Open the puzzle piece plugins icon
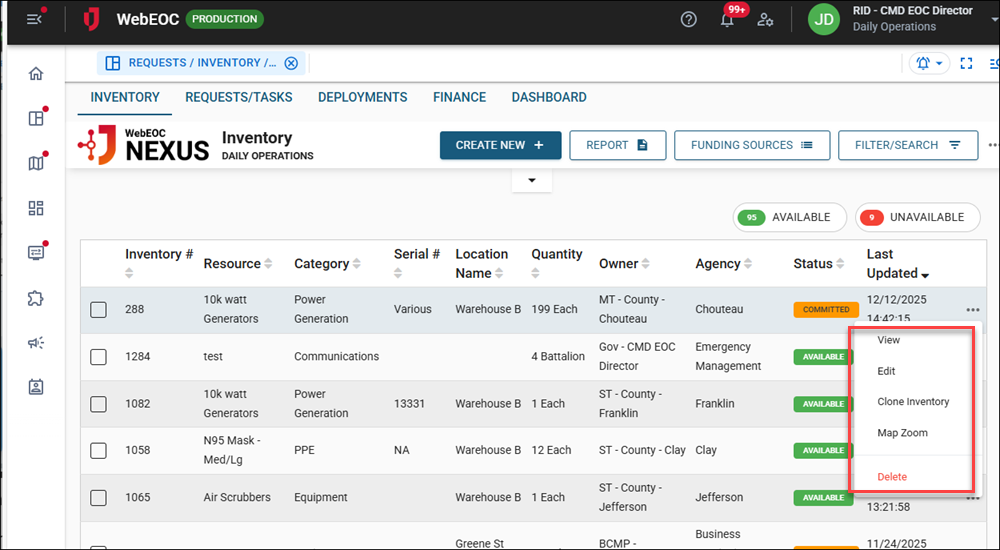 pyautogui.click(x=36, y=298)
